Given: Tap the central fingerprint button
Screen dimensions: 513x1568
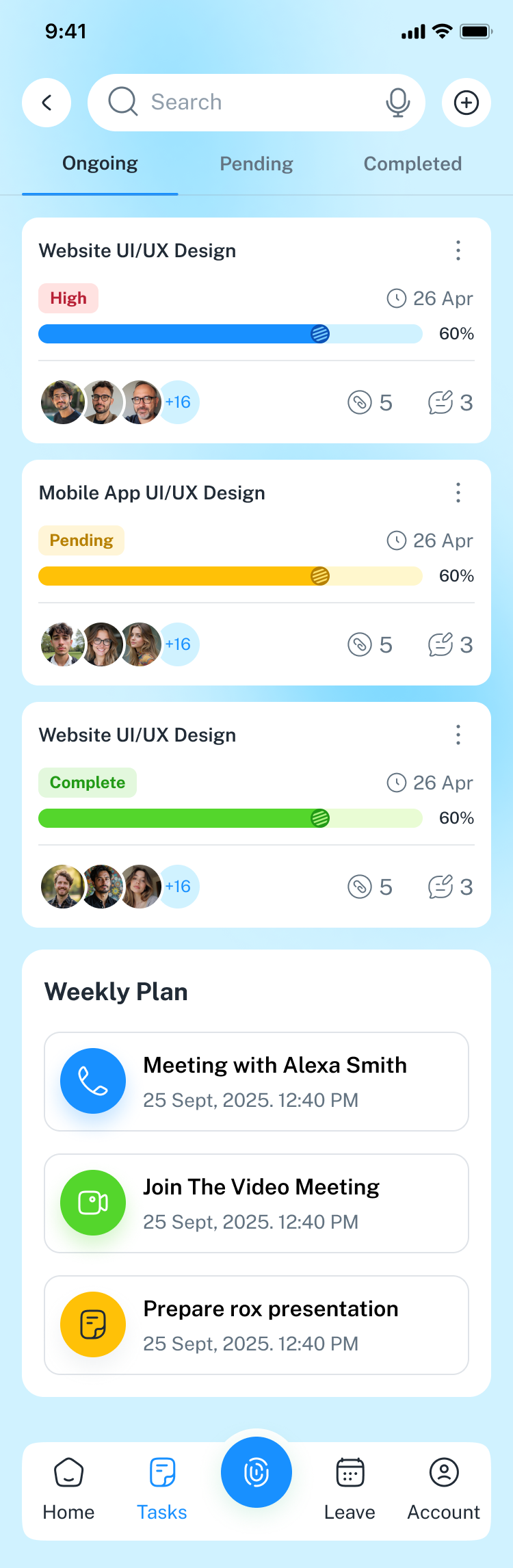Looking at the screenshot, I should click(256, 1472).
